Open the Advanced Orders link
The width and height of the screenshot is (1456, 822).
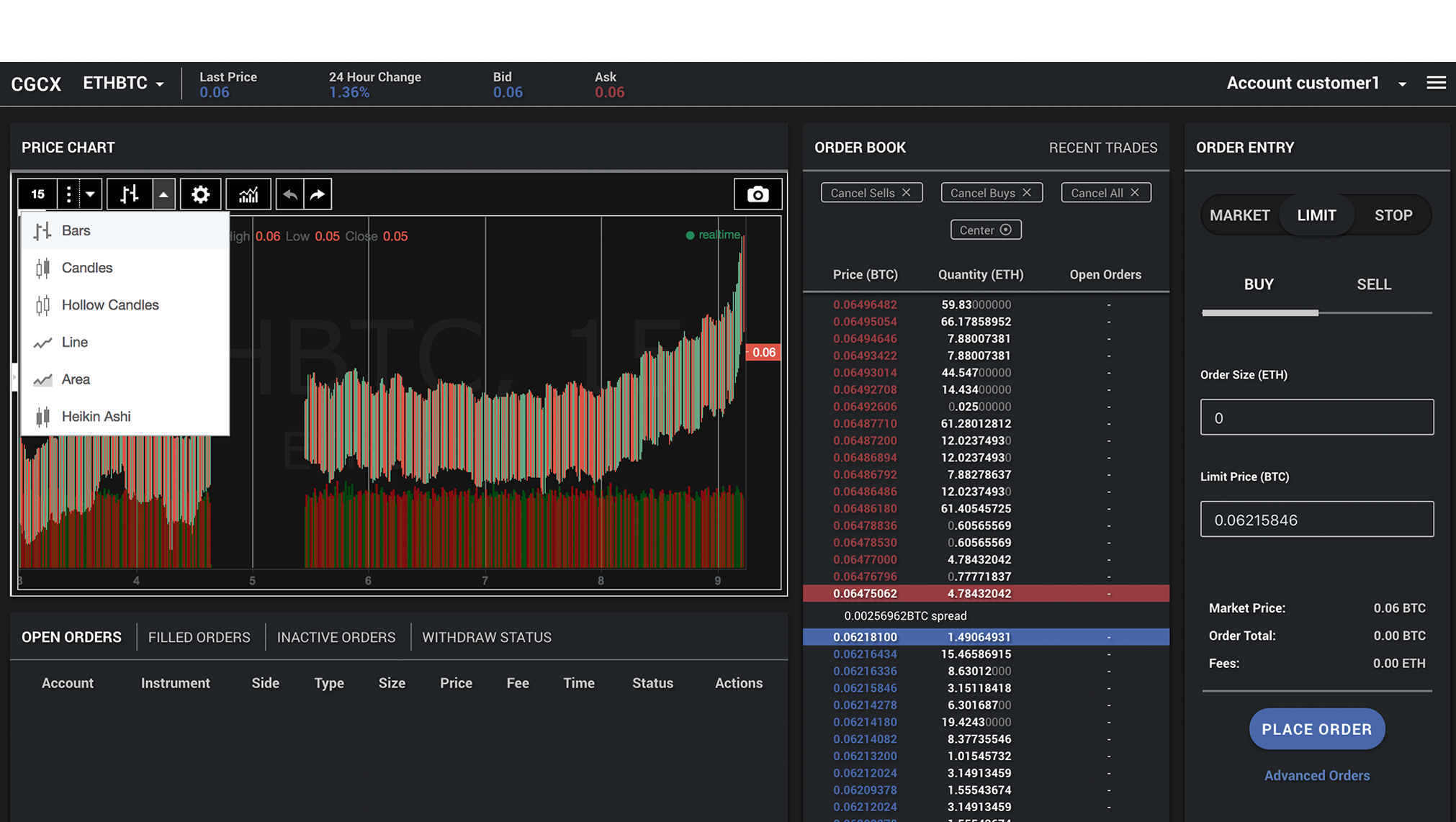[x=1316, y=775]
